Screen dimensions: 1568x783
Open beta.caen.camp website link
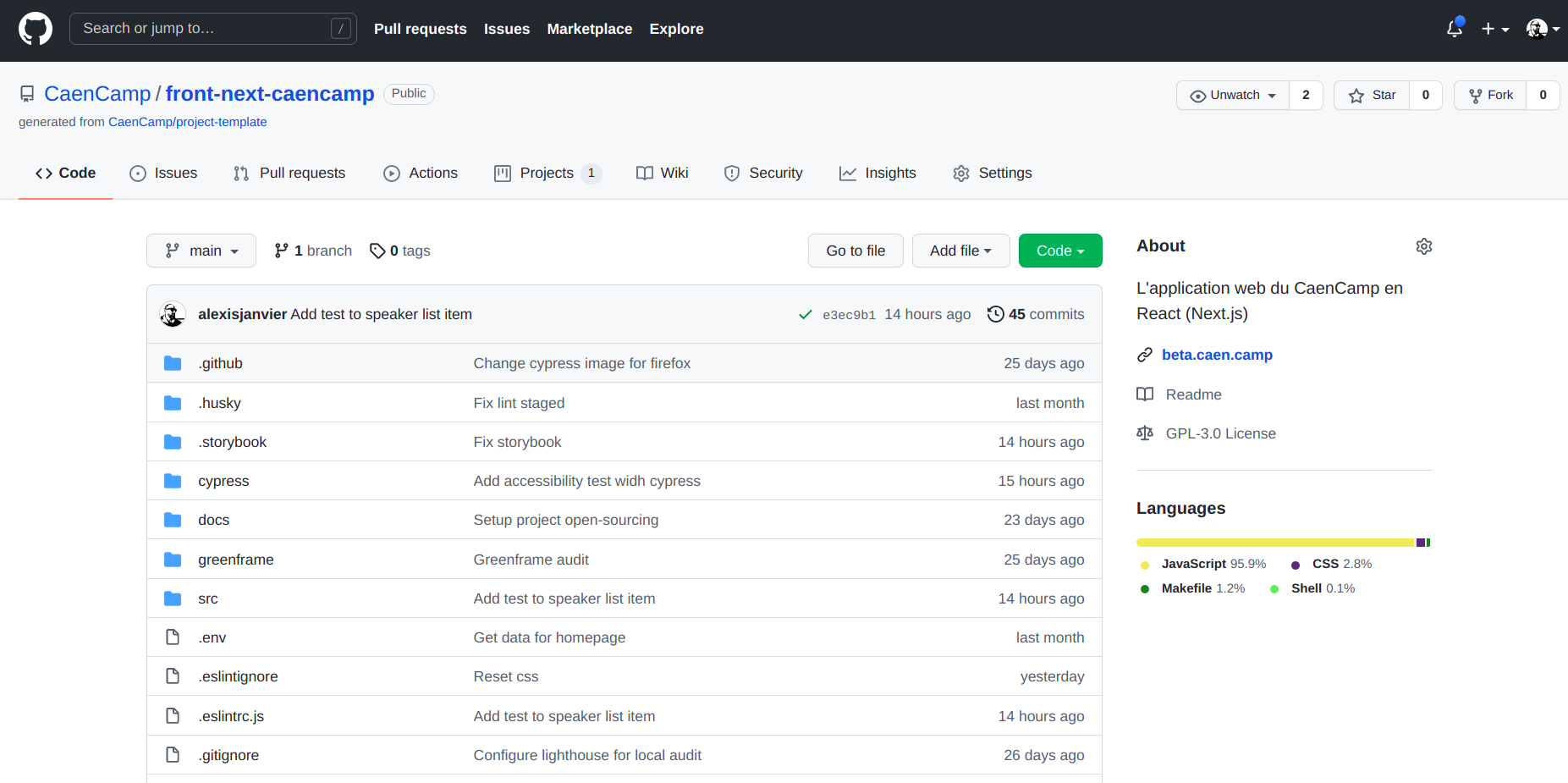1217,355
